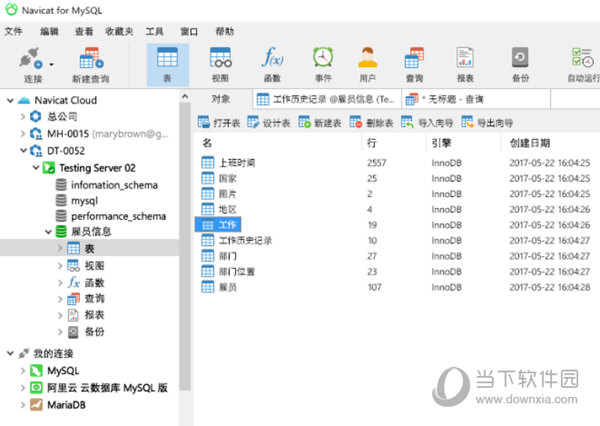Select the 表 node under 雇员信息
Screen dimensions: 600x426
(x=90, y=248)
